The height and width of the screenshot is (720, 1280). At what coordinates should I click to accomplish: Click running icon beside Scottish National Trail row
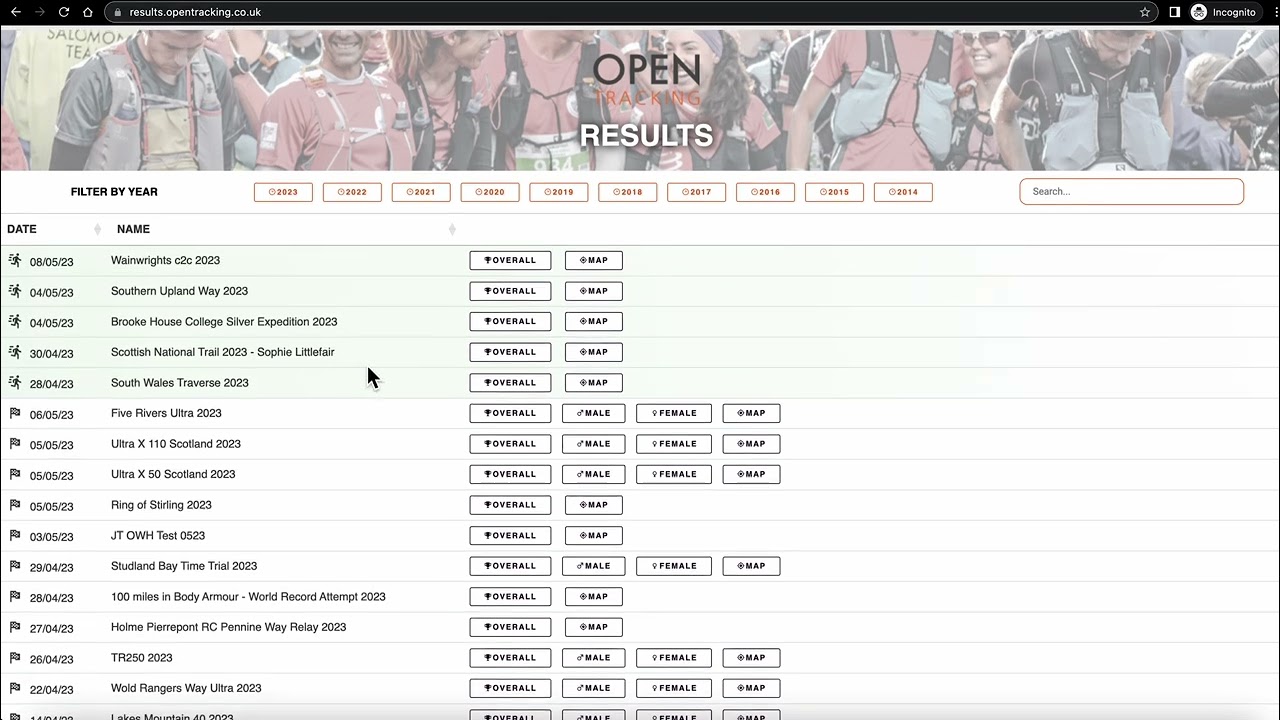[x=15, y=352]
